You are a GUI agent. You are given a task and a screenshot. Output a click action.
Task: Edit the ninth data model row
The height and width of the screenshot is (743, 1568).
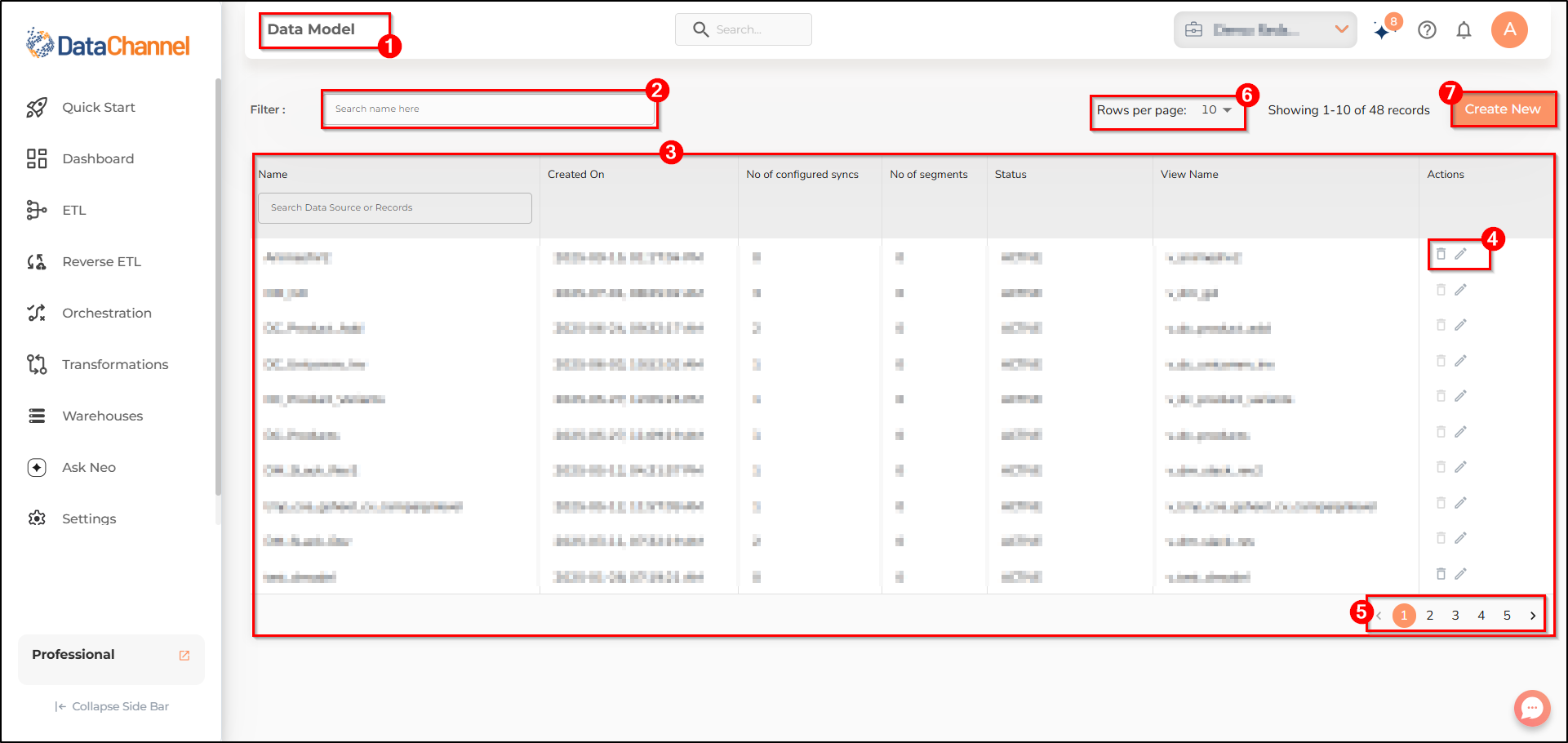(x=1461, y=538)
